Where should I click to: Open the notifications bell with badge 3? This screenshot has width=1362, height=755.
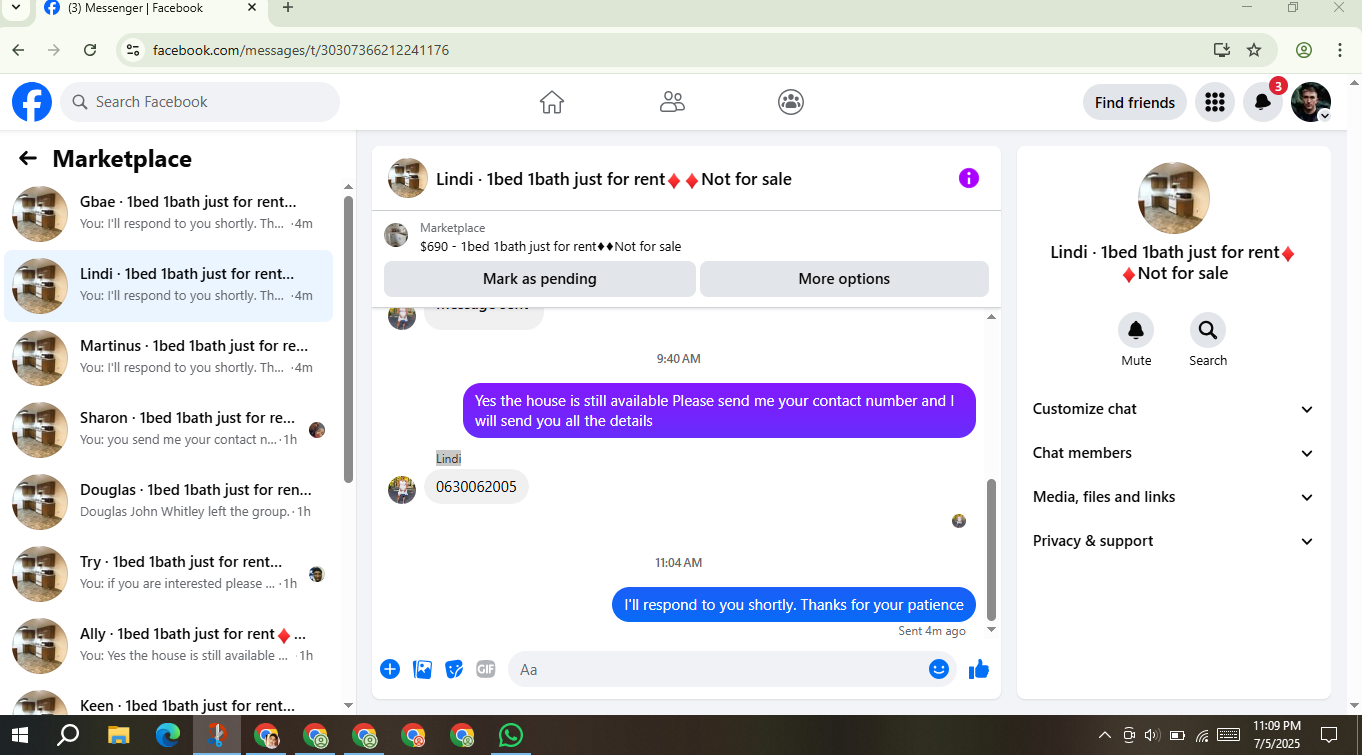coord(1263,102)
